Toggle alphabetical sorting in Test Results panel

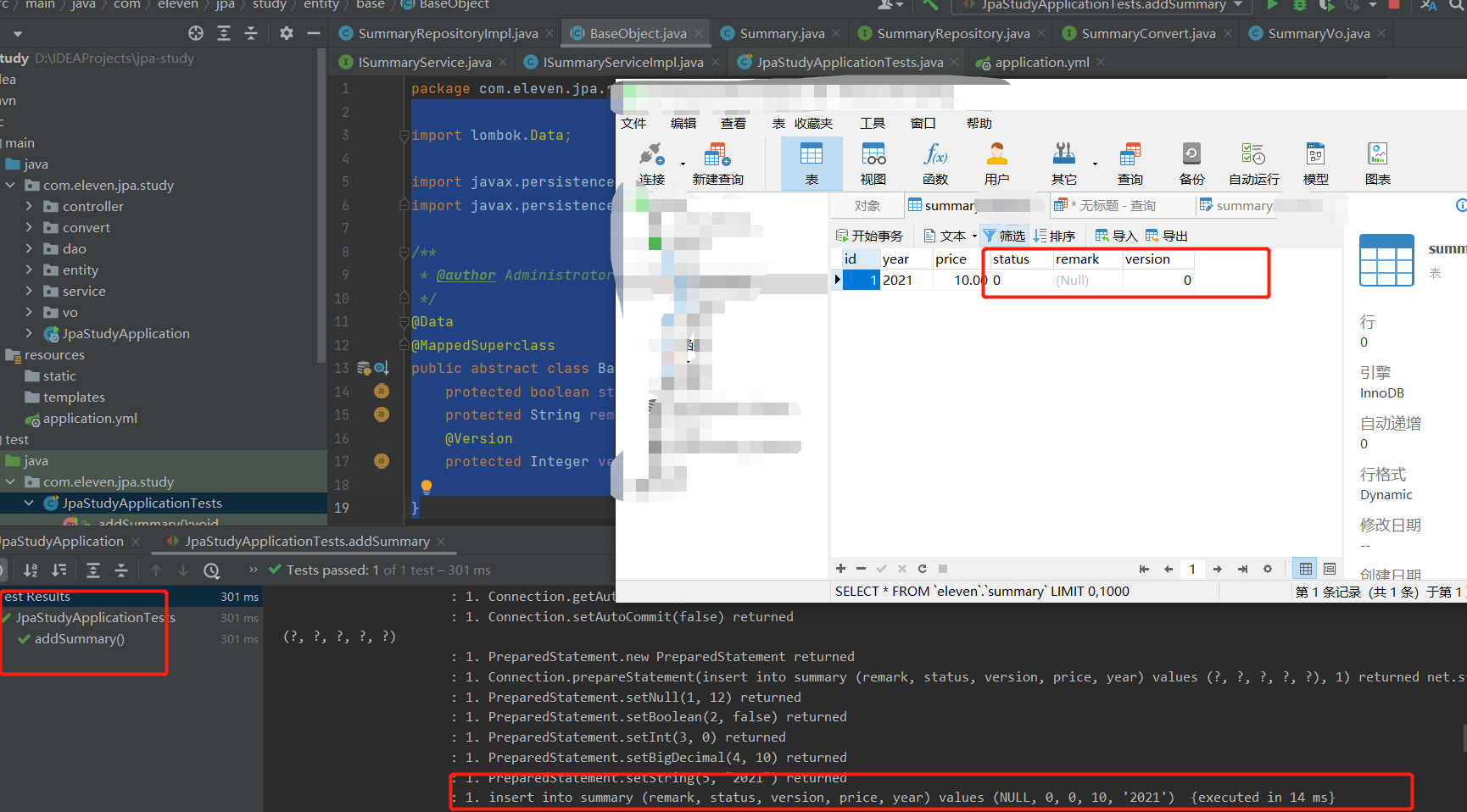coord(32,570)
